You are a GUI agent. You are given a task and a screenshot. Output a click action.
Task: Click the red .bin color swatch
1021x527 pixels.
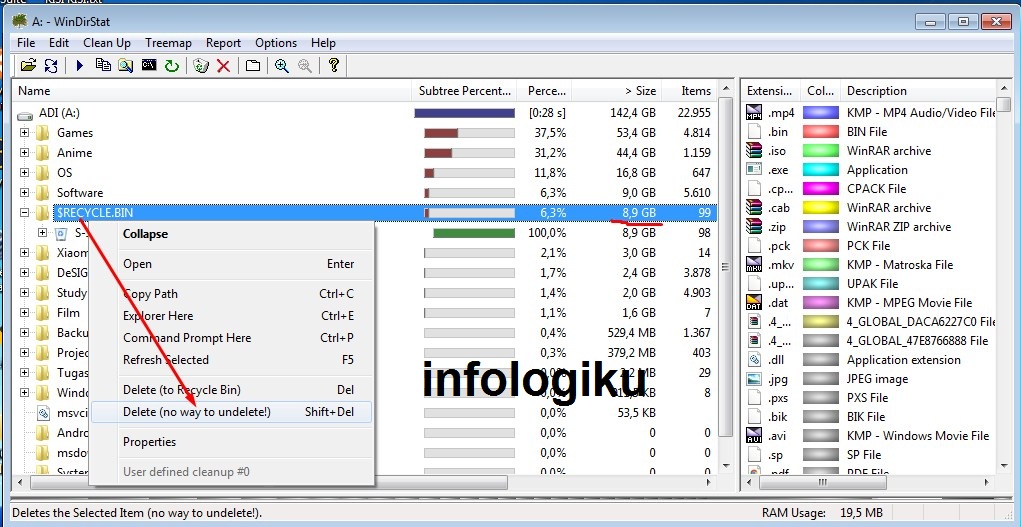(x=820, y=132)
